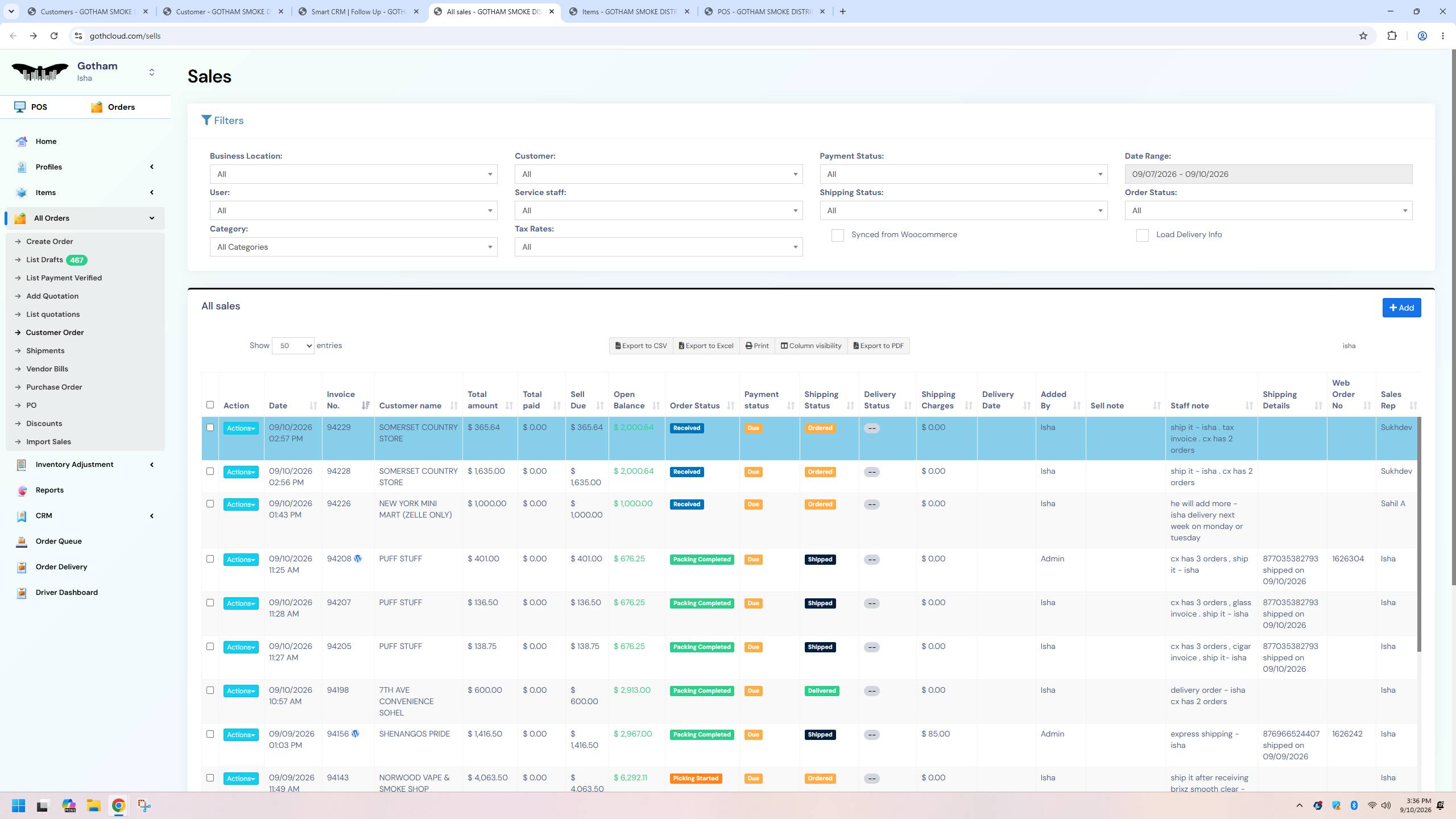Tick the Load Delivery Info checkbox
This screenshot has height=819, width=1456.
tap(1142, 235)
